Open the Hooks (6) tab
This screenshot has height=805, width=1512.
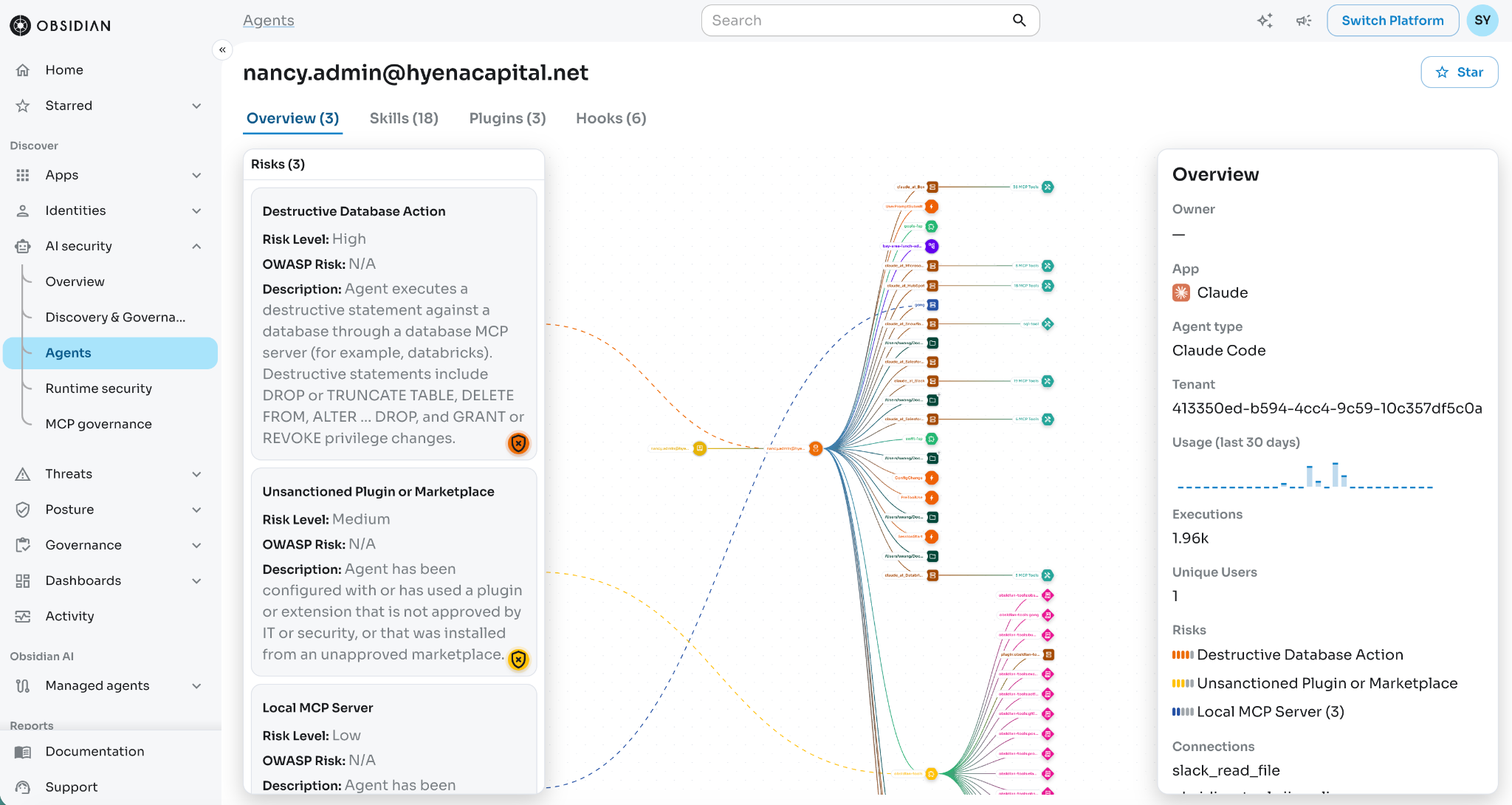[611, 118]
